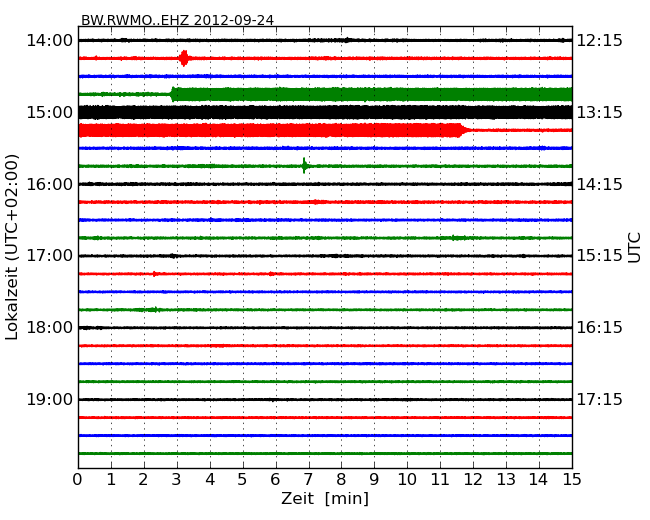
Task: Select the 14:00 local time label
Action: coord(49,41)
